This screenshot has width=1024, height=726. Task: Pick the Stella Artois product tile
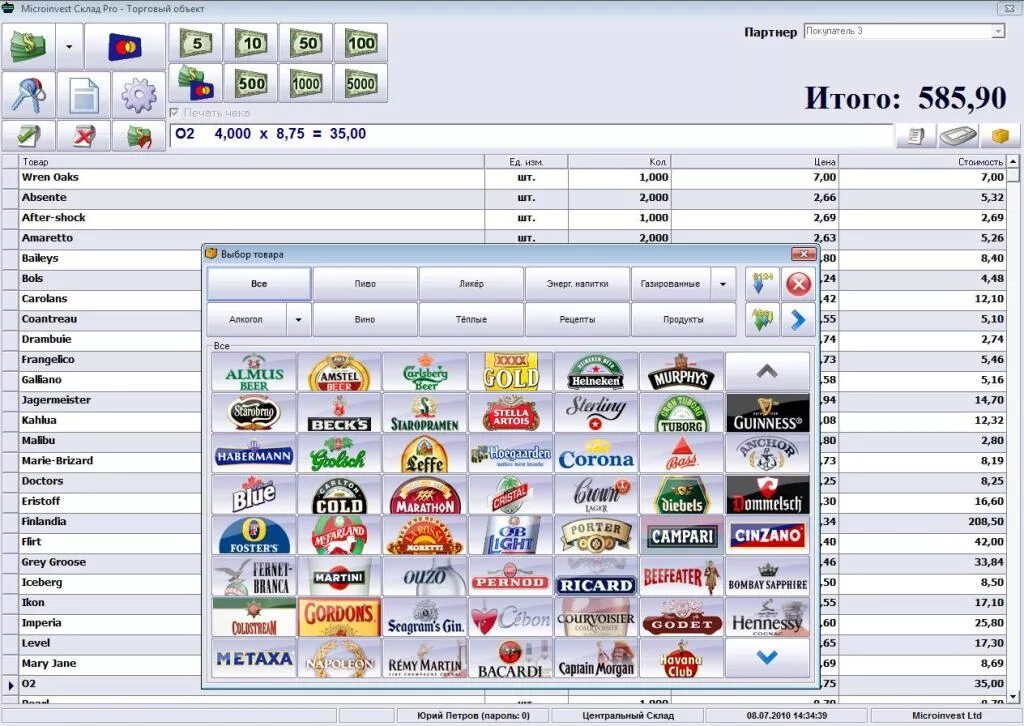tap(510, 413)
